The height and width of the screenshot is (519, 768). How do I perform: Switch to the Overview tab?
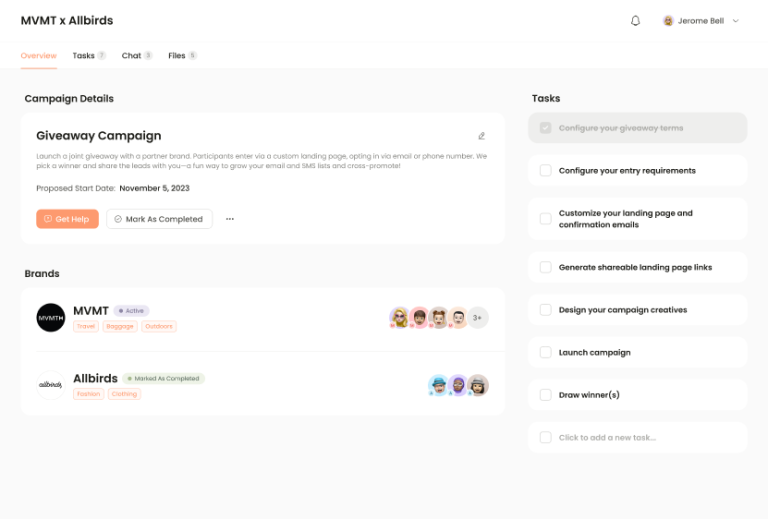tap(39, 55)
